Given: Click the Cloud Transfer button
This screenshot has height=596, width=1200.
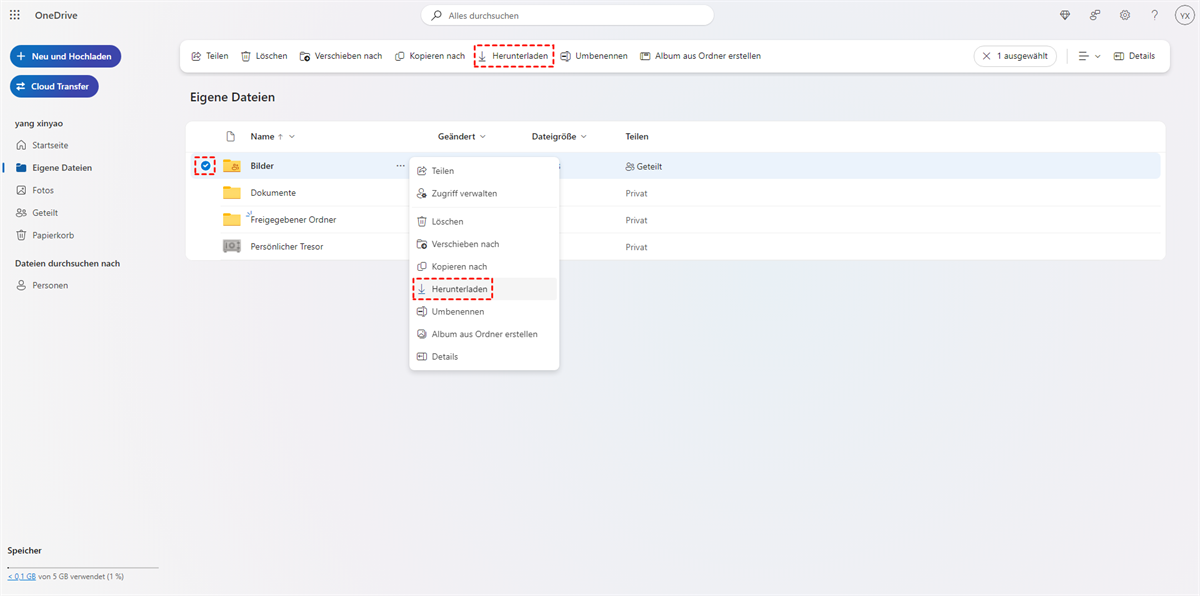Looking at the screenshot, I should pyautogui.click(x=54, y=86).
